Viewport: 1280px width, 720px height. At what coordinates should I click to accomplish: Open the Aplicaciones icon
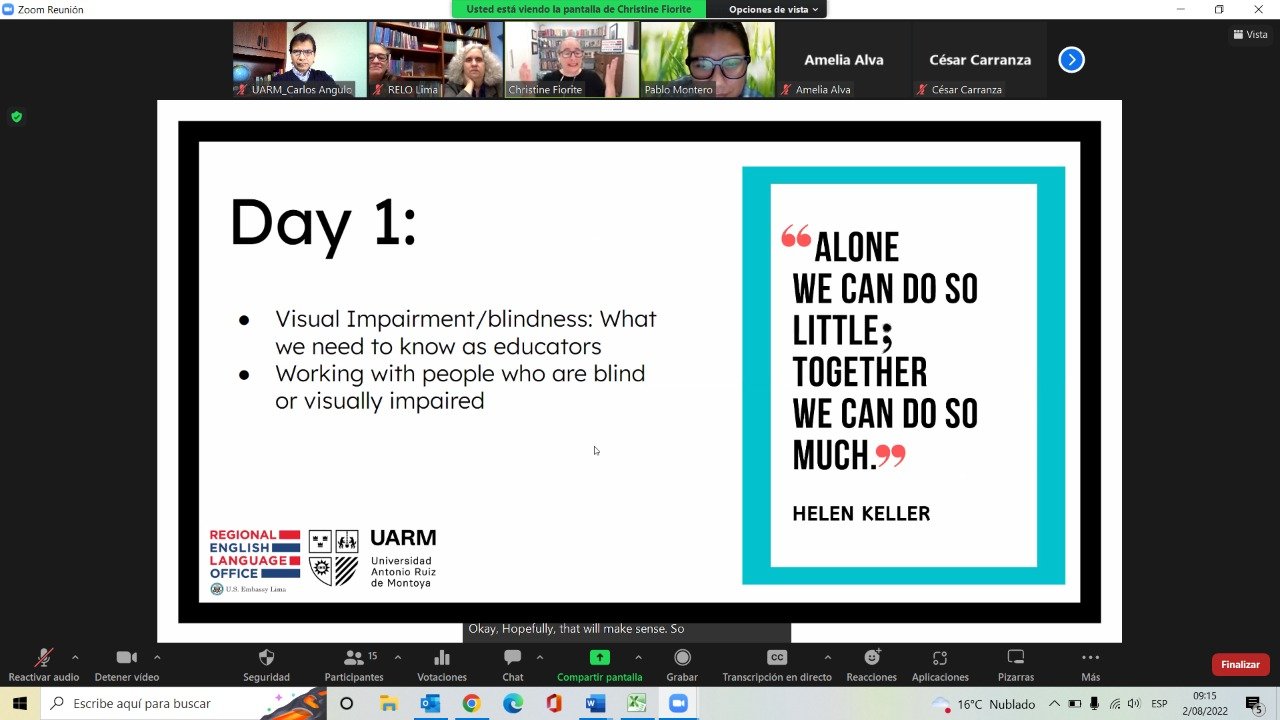tap(939, 658)
